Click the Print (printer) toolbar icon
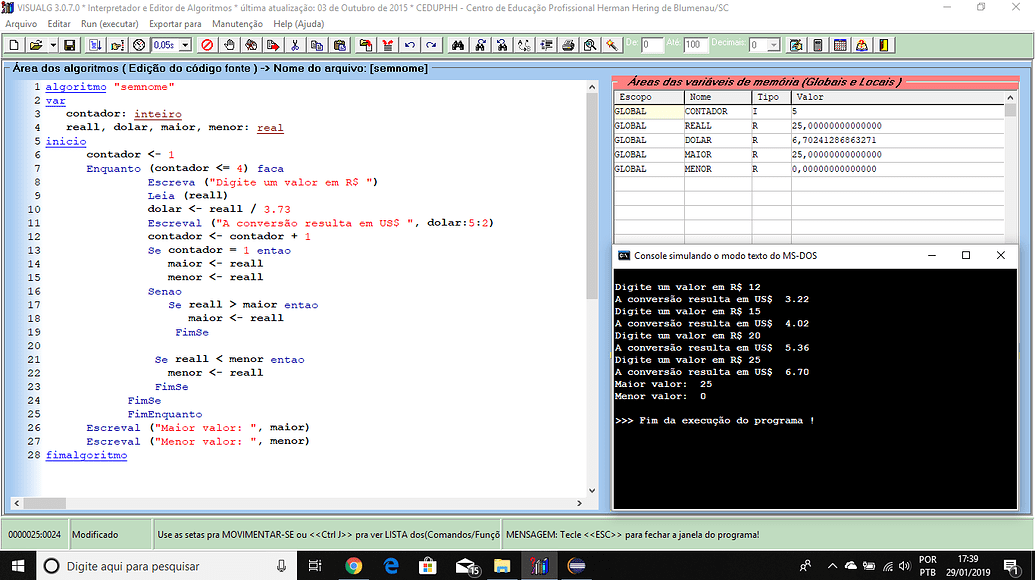 coord(568,45)
